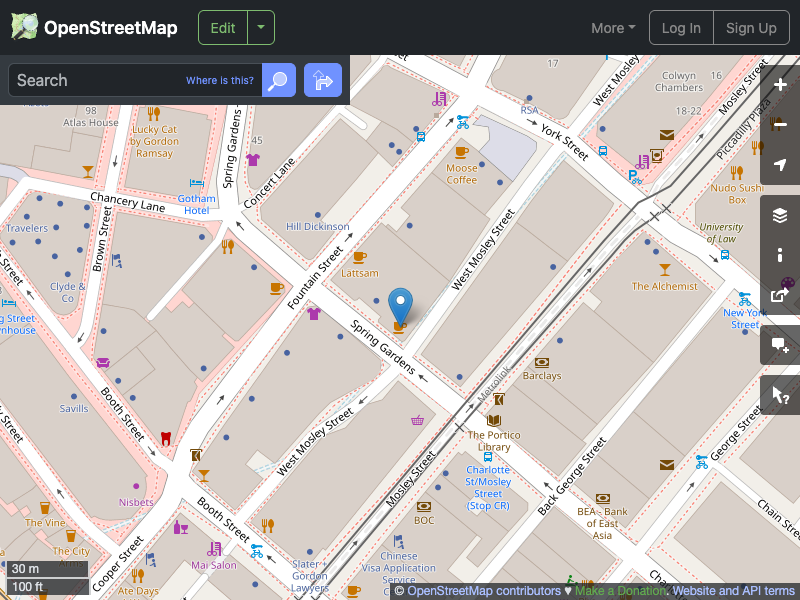
Task: Activate the query features cursor icon
Action: click(x=780, y=394)
